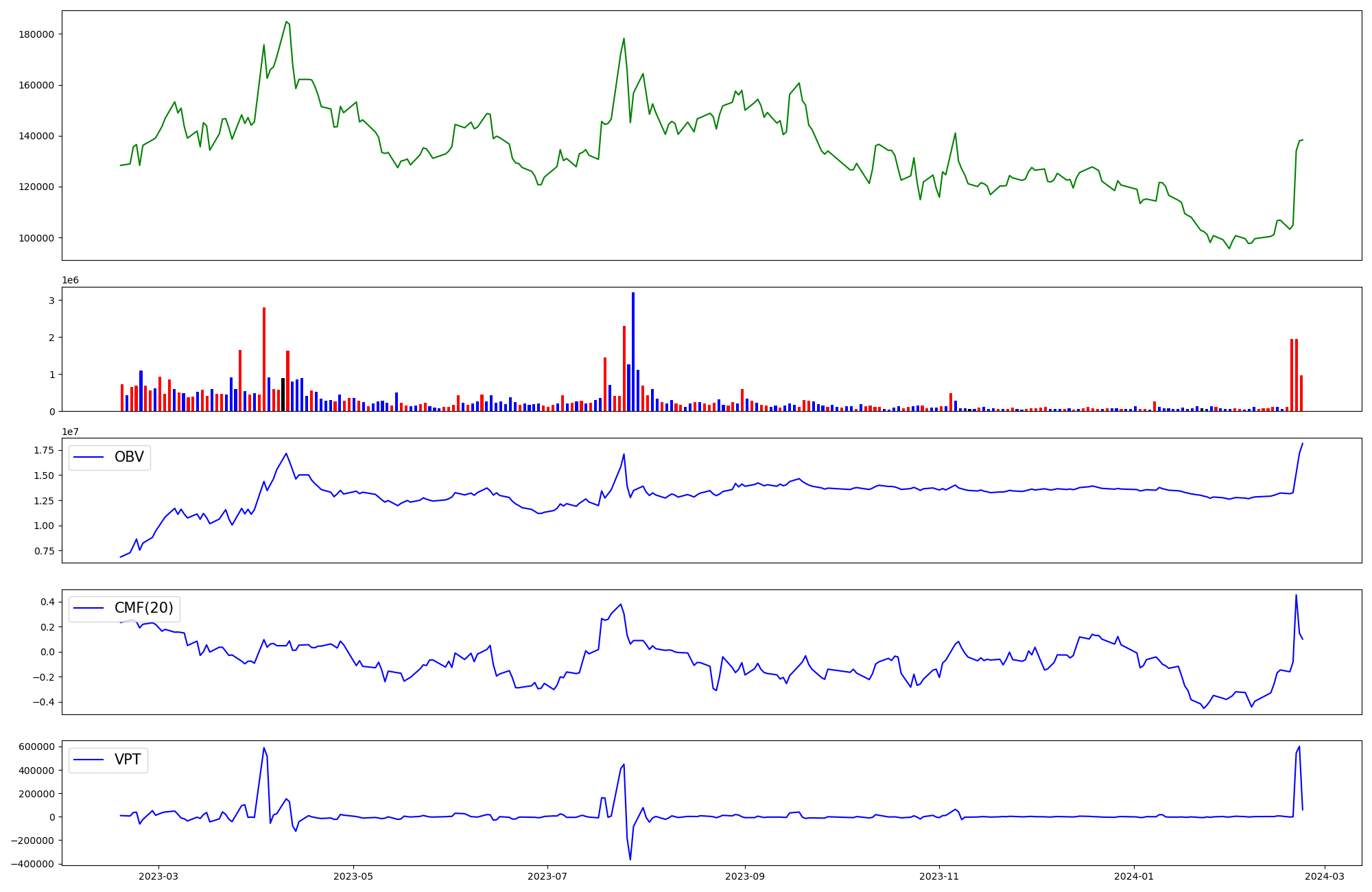1372x892 pixels.
Task: Click the CMF(20) legend line sample
Action: click(x=88, y=609)
